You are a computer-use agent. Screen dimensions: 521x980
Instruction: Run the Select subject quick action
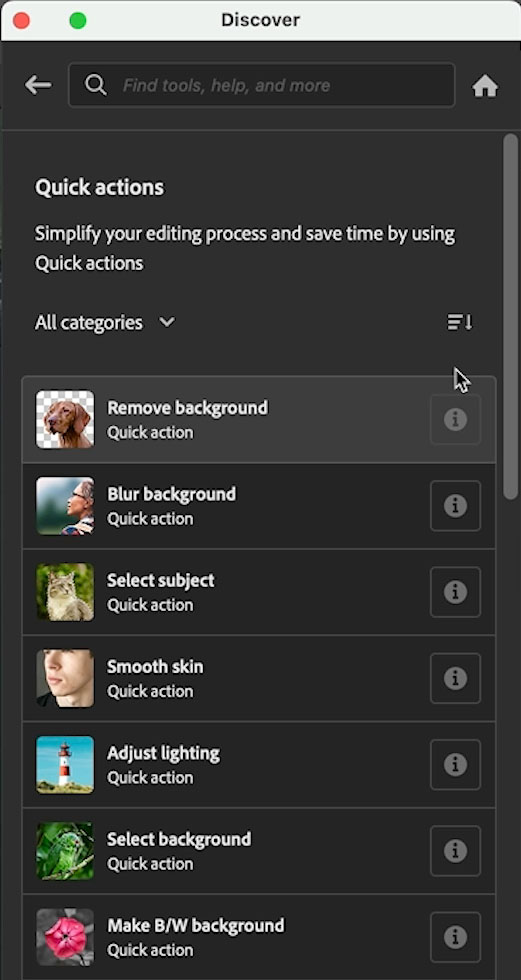(x=259, y=592)
